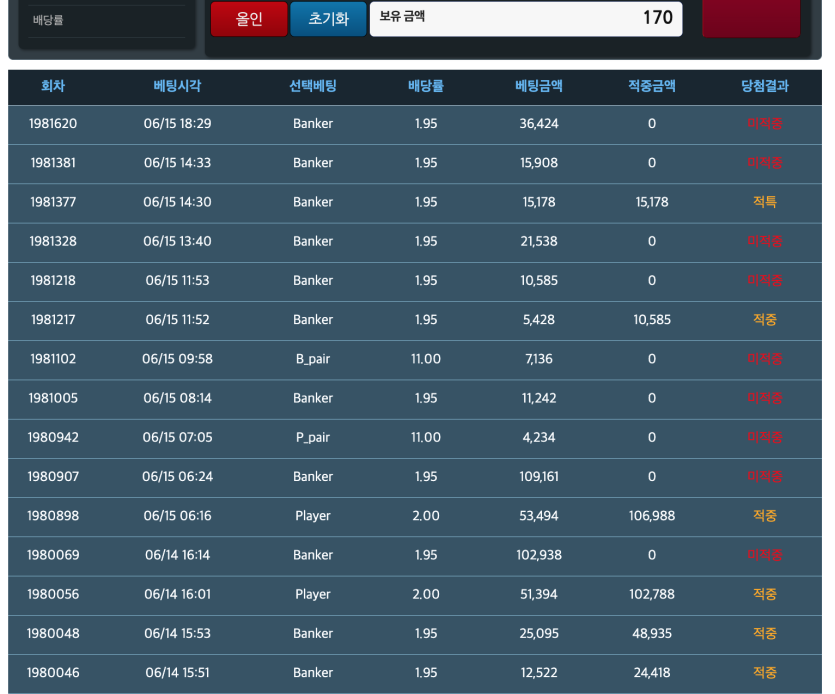The image size is (835, 694).
Task: Select round number 1981377
Action: pyautogui.click(x=53, y=202)
